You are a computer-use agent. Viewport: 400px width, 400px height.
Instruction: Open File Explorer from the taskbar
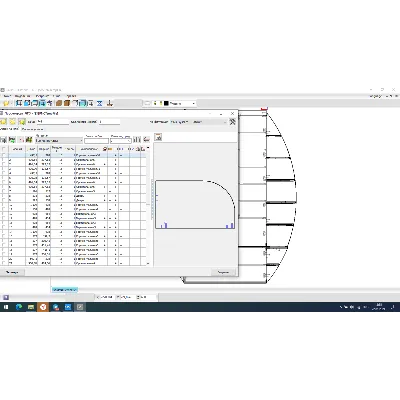click(31, 307)
